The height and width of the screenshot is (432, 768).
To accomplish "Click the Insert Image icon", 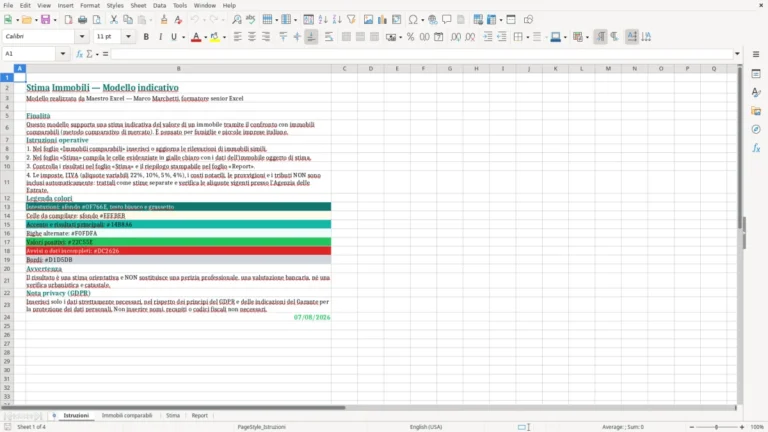I will click(368, 20).
